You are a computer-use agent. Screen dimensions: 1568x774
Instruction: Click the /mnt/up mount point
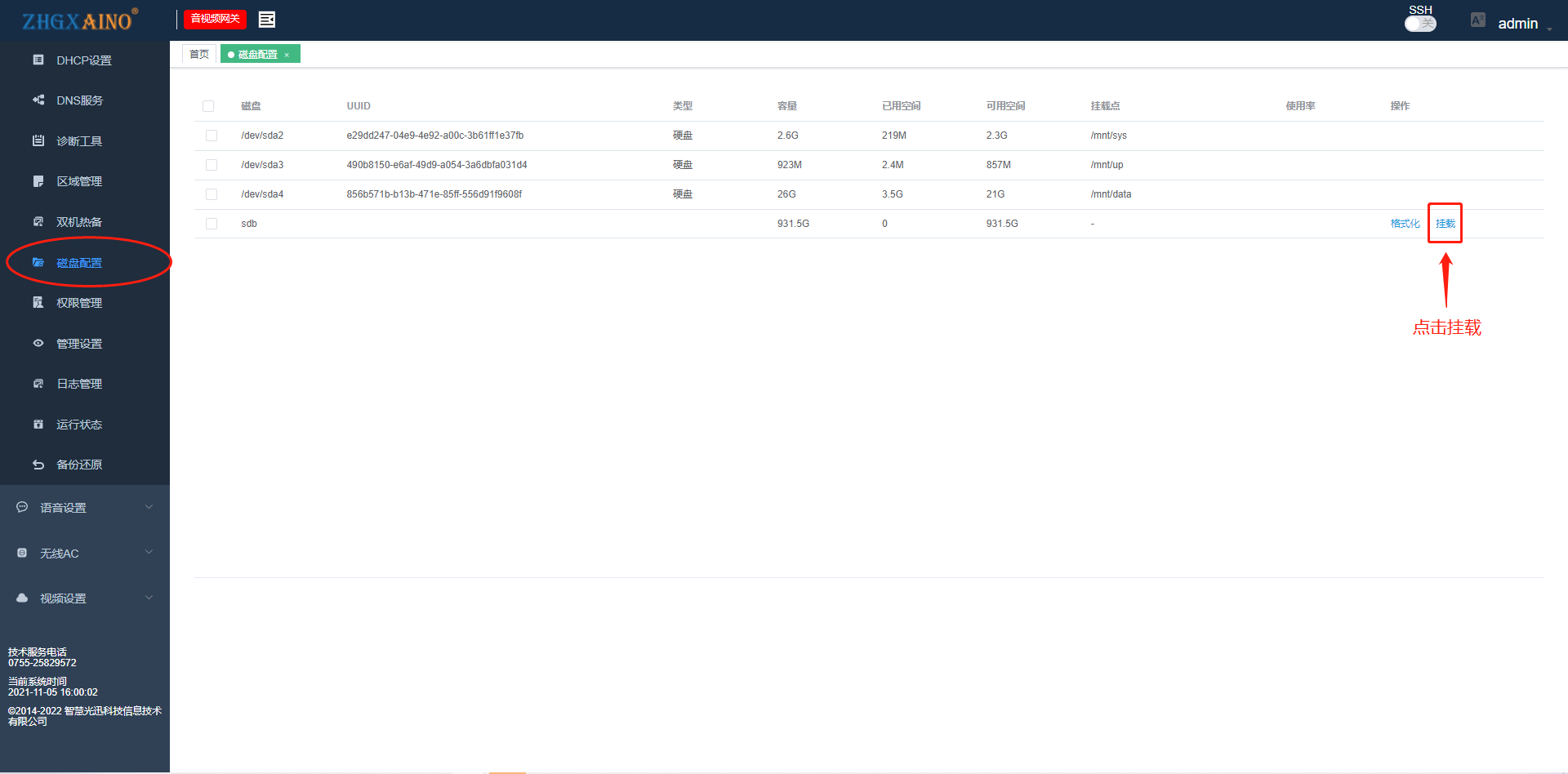(x=1107, y=165)
